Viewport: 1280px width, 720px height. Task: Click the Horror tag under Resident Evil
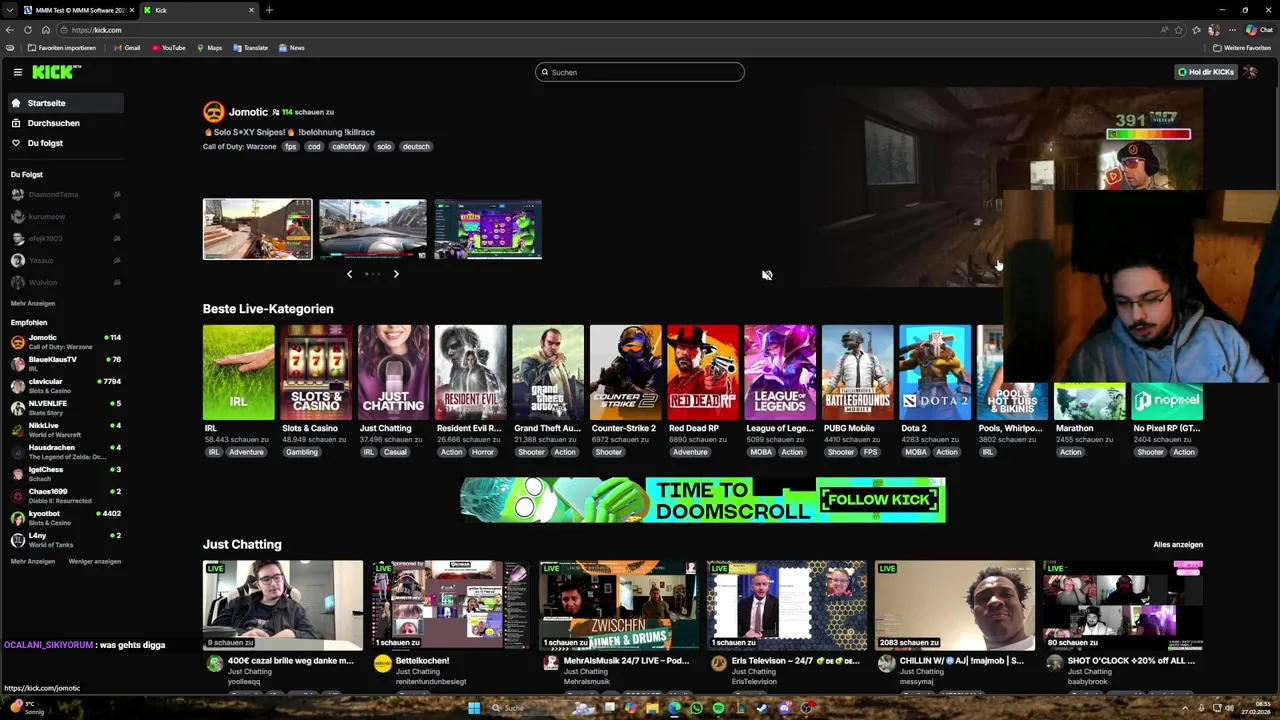482,452
